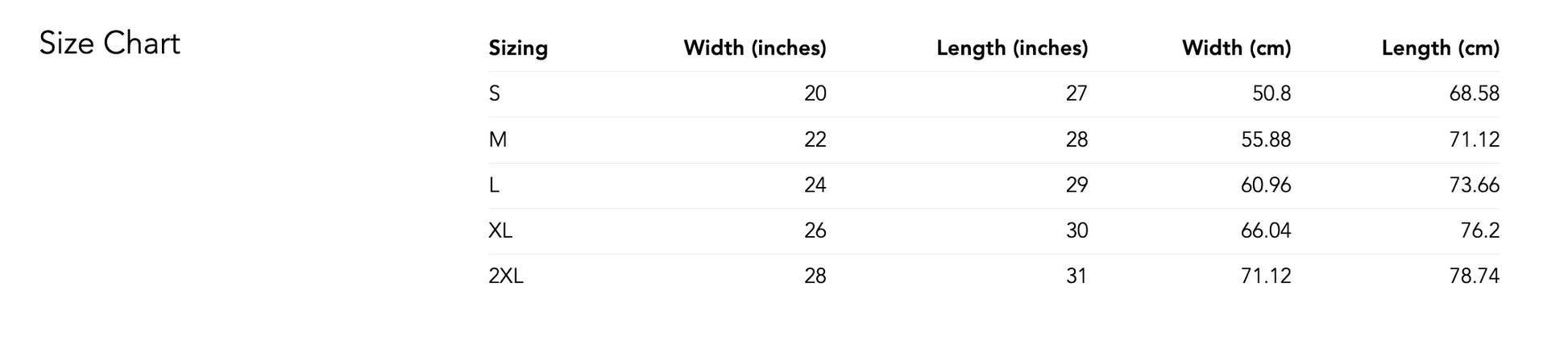Click the Length (cm) column header
This screenshot has height=349, width=1568.
tap(1441, 48)
